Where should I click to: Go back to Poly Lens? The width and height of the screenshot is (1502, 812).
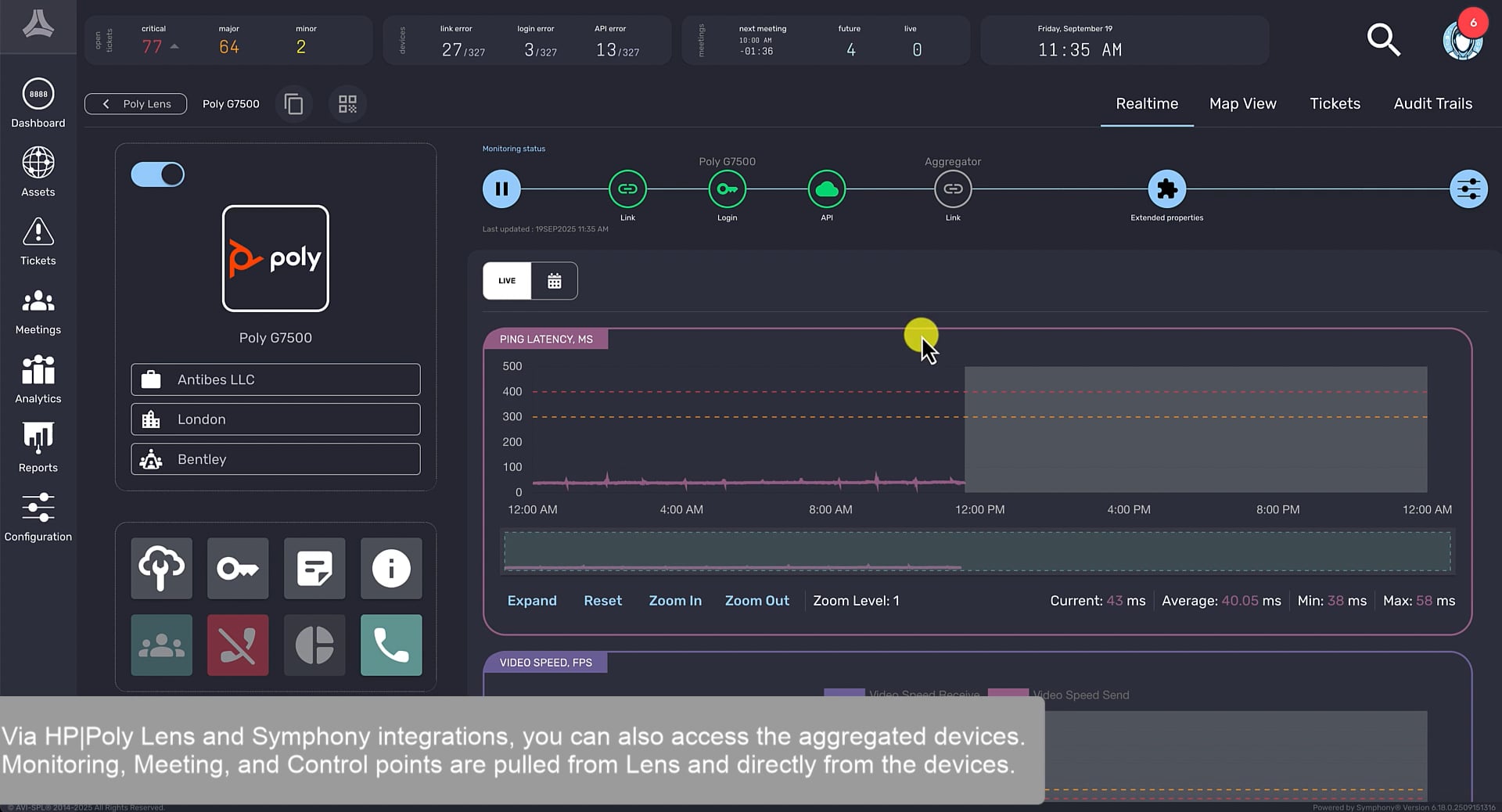[x=136, y=104]
